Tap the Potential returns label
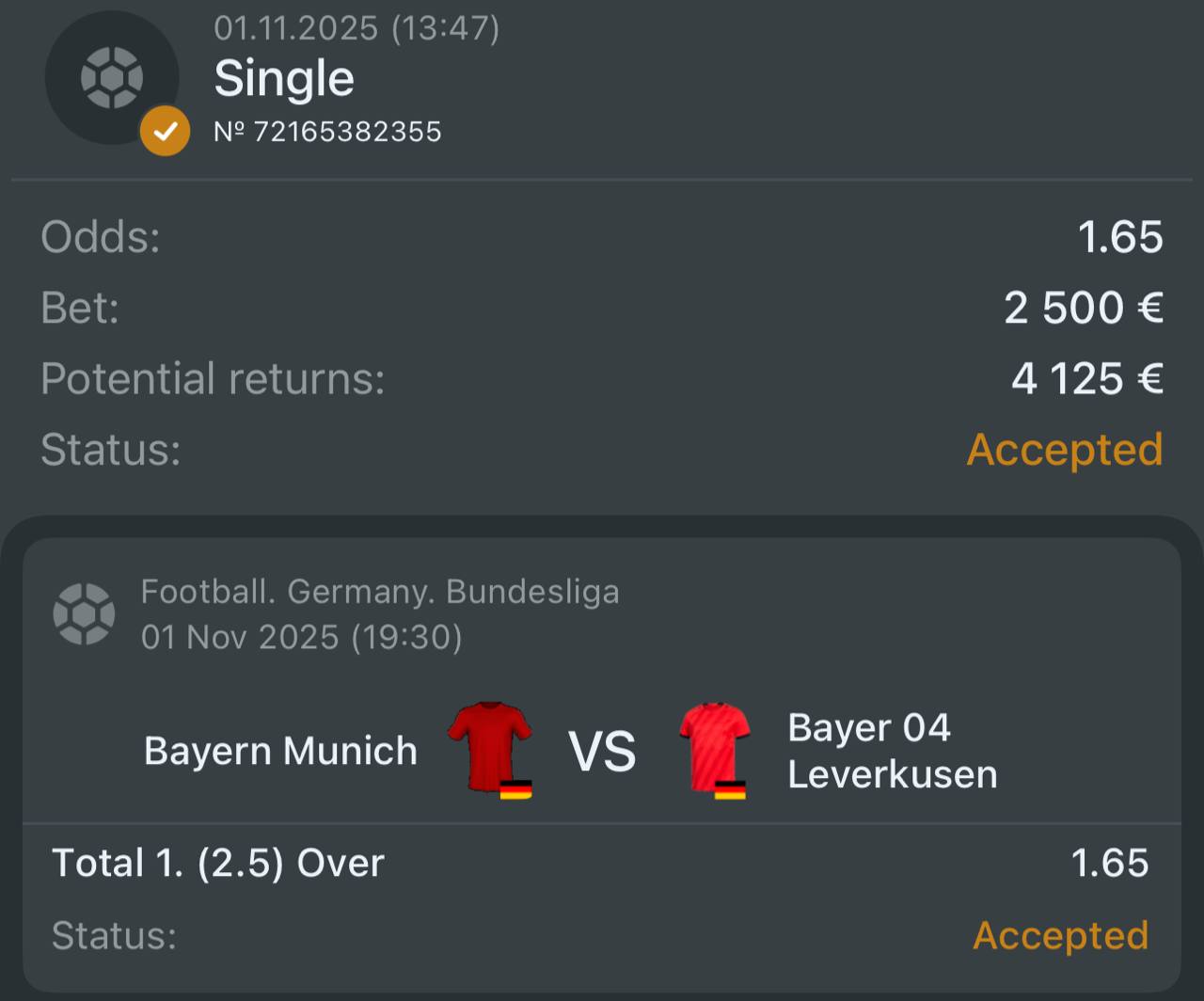Viewport: 1204px width, 1001px height. point(213,378)
